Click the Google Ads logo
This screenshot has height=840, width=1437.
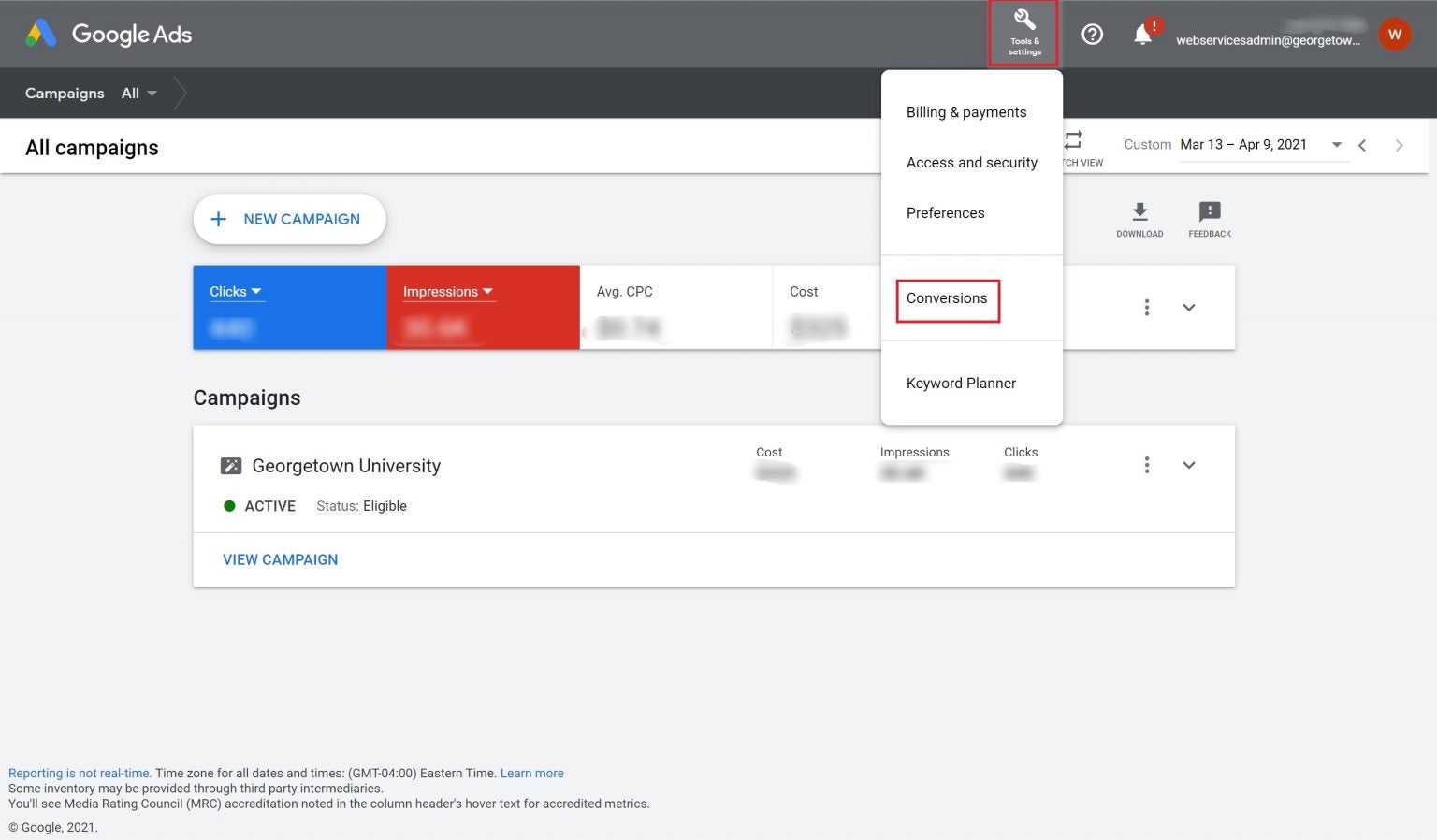coord(109,35)
